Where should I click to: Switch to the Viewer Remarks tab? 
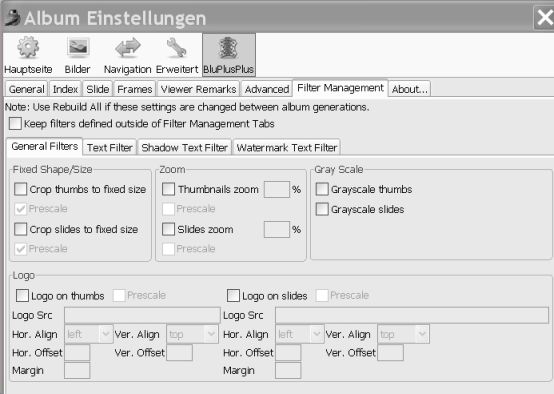pos(199,89)
